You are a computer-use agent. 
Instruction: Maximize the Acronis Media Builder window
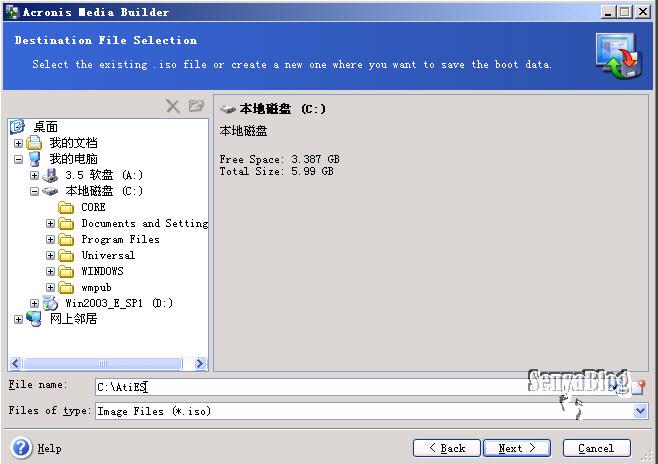point(624,12)
